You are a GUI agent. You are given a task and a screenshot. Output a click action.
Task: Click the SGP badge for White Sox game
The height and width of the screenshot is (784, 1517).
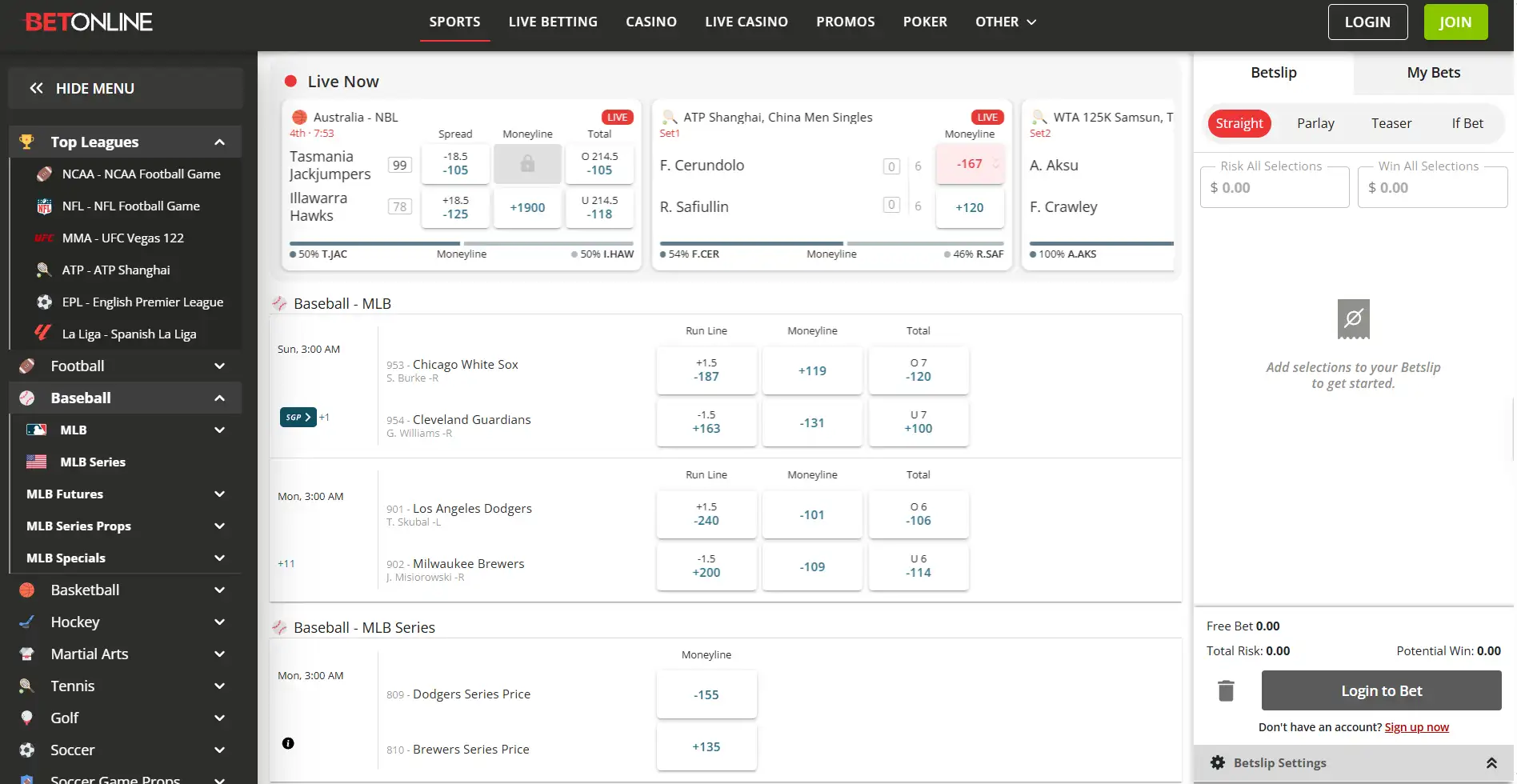coord(298,417)
